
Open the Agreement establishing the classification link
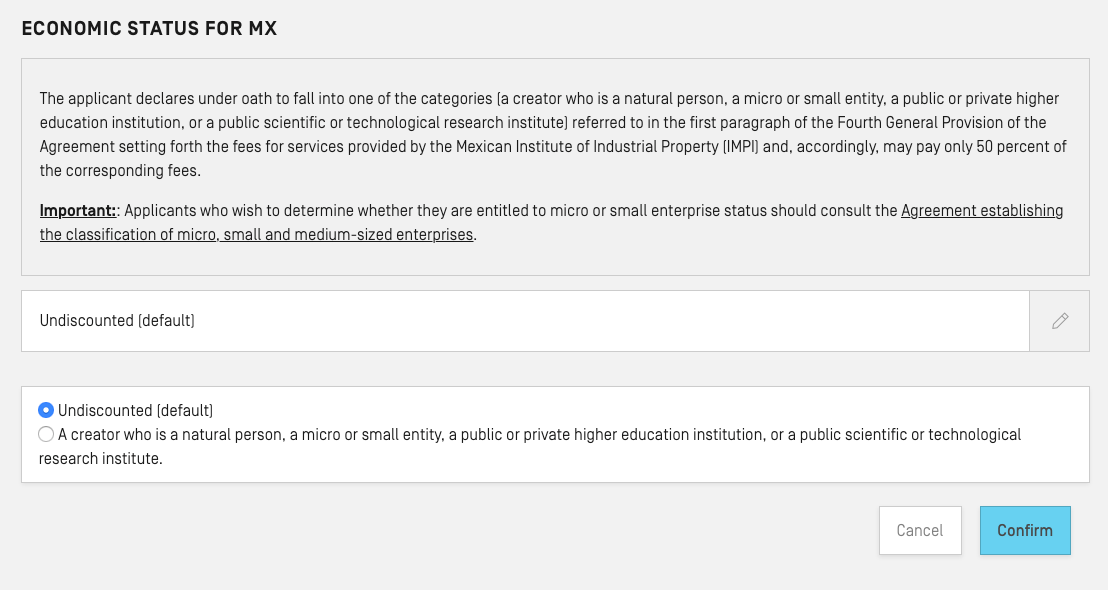[x=981, y=211]
